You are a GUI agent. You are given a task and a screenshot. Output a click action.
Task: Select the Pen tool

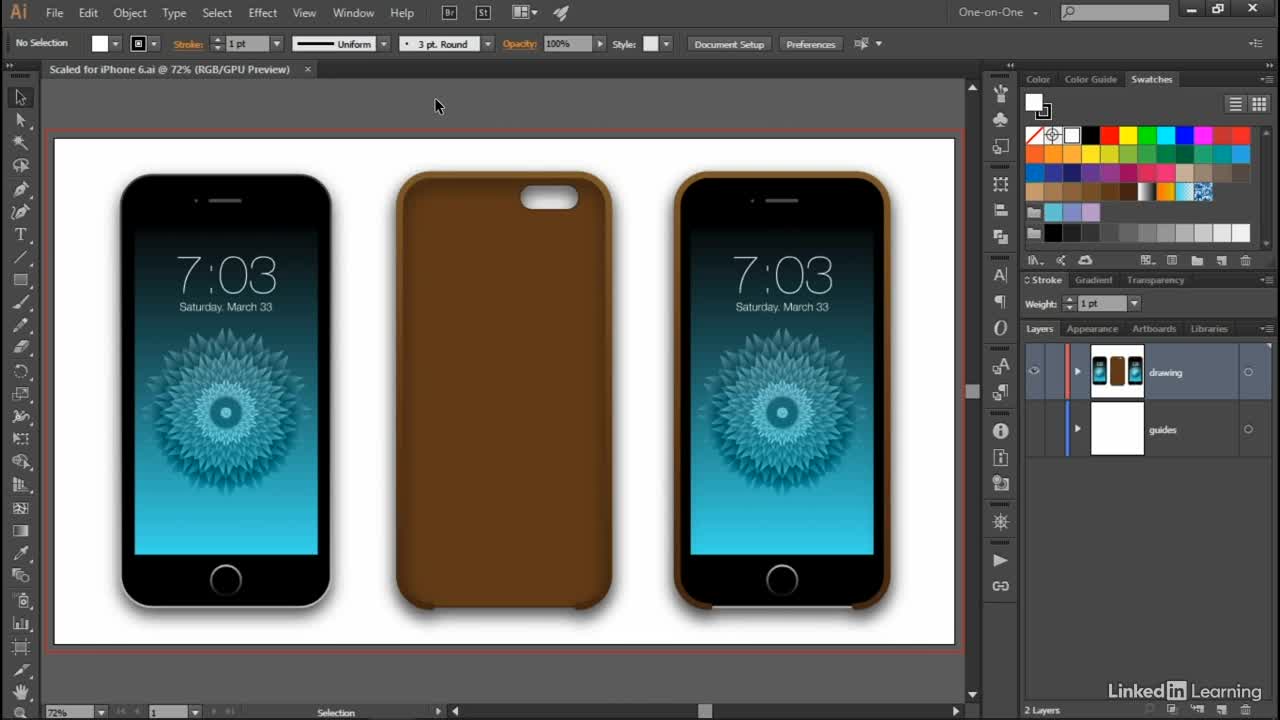[x=20, y=189]
